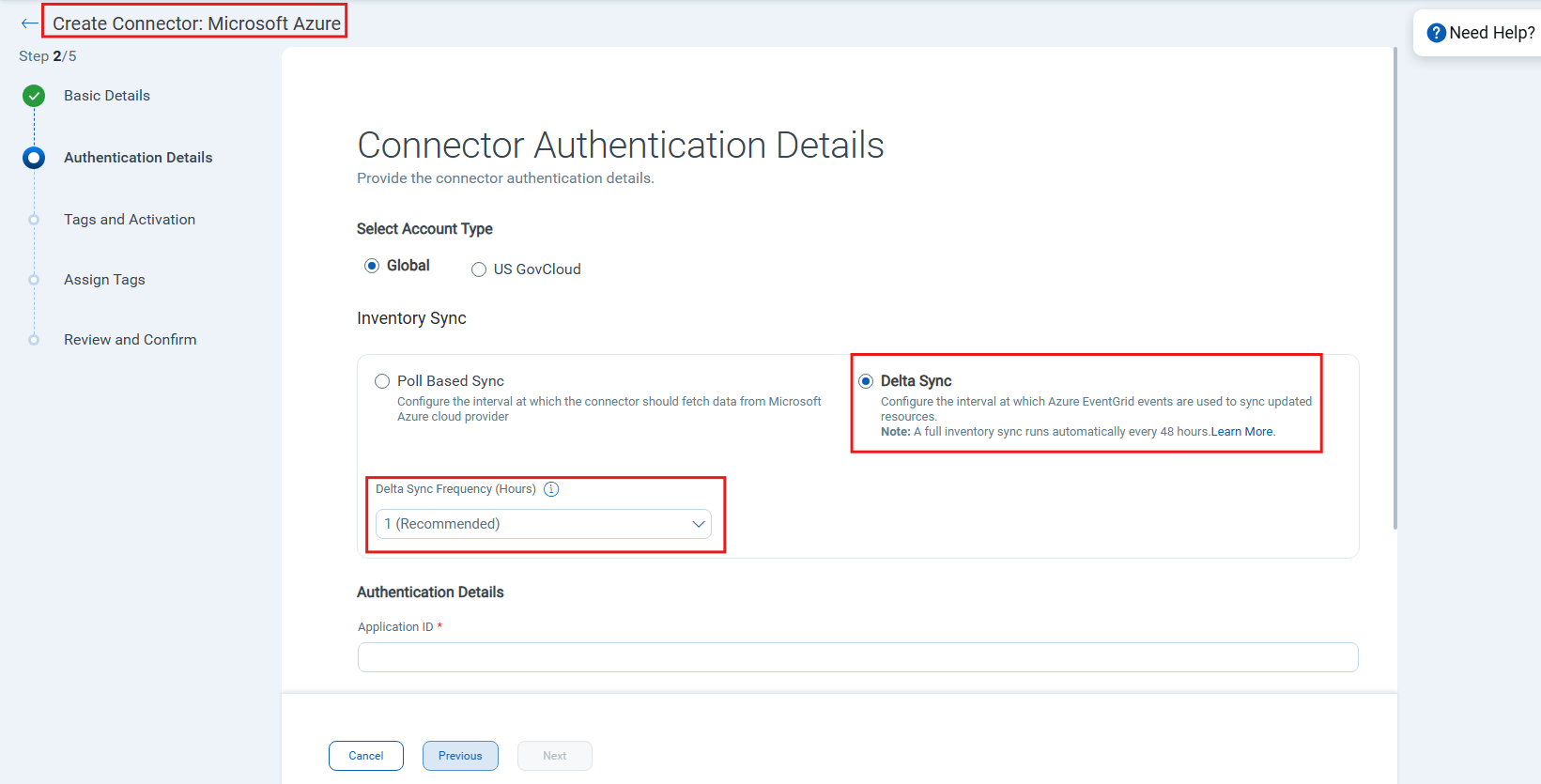Viewport: 1541px width, 784px height.
Task: Select the Global account type radio button
Action: (372, 266)
